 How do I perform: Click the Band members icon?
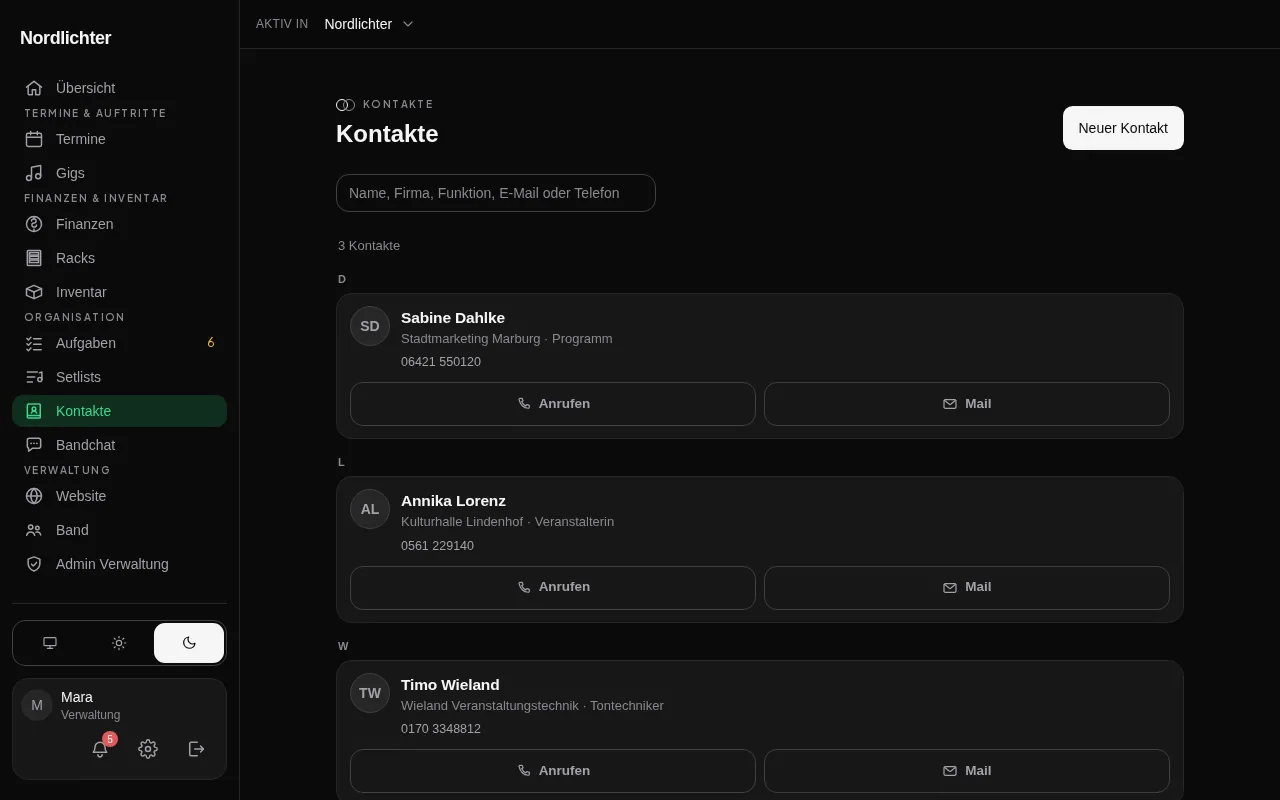coord(34,530)
